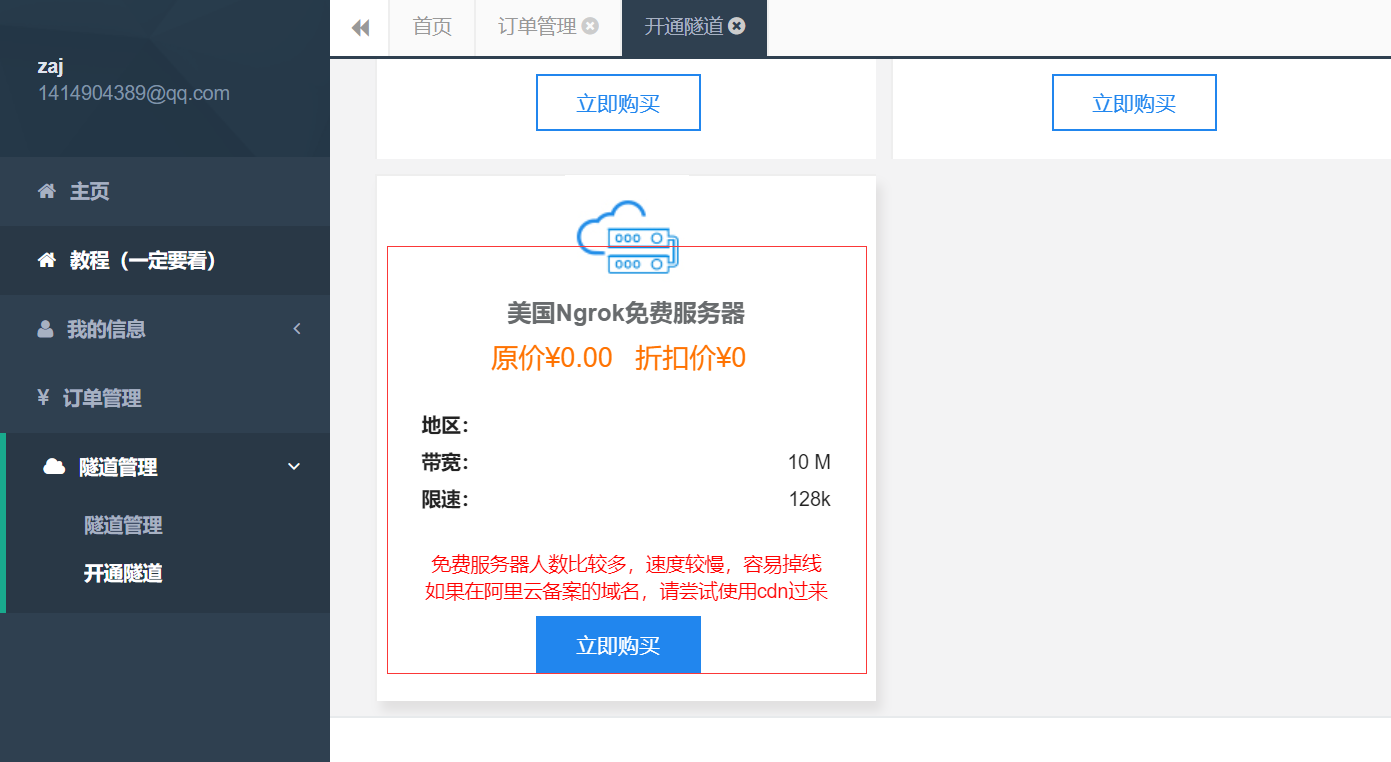Image resolution: width=1391 pixels, height=762 pixels.
Task: Click the top-left outlined 立即购买 button
Action: pyautogui.click(x=618, y=103)
